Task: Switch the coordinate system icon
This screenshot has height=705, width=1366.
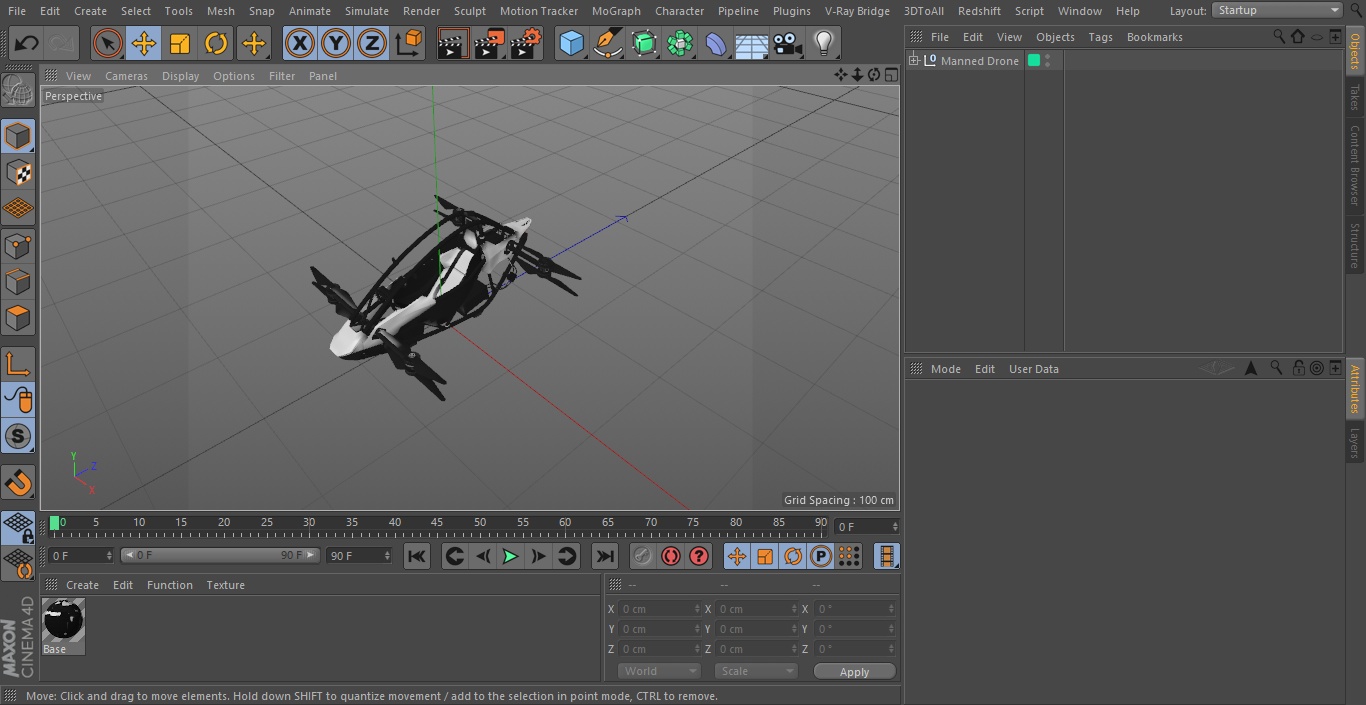Action: (x=409, y=43)
